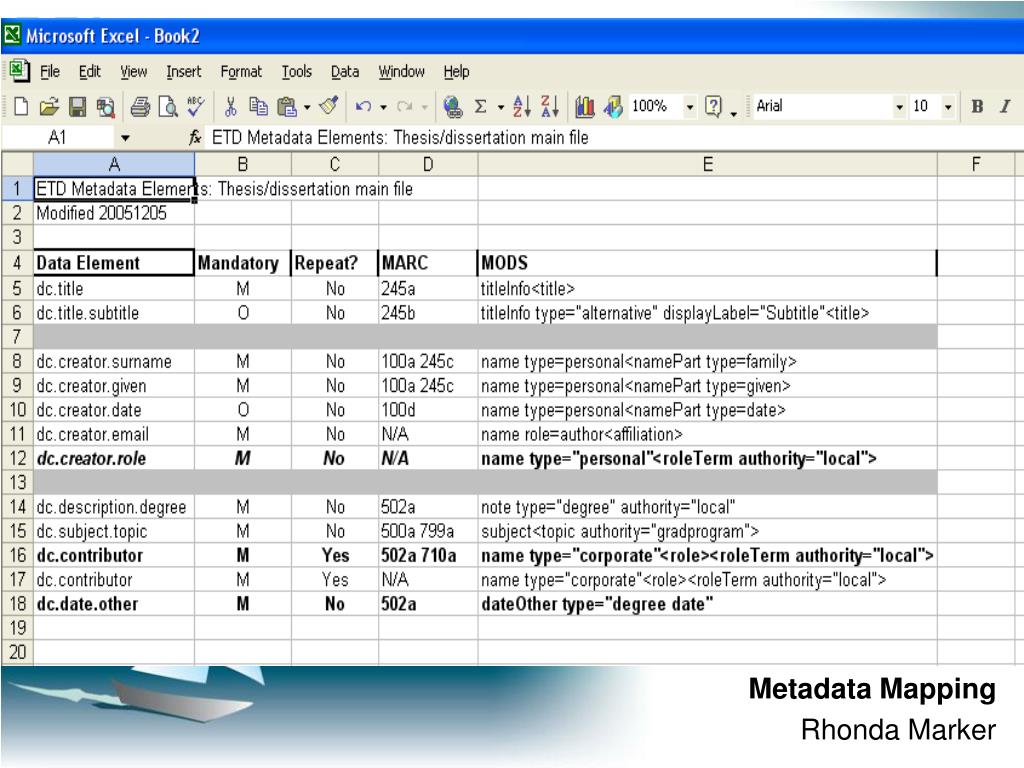Select cell containing 'Modified 20051205'
1024x768 pixels.
coord(114,213)
